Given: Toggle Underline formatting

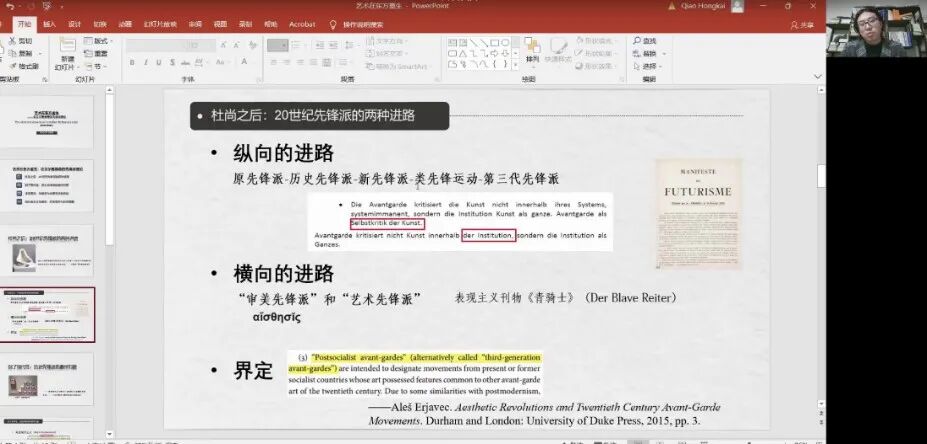Looking at the screenshot, I should point(159,62).
